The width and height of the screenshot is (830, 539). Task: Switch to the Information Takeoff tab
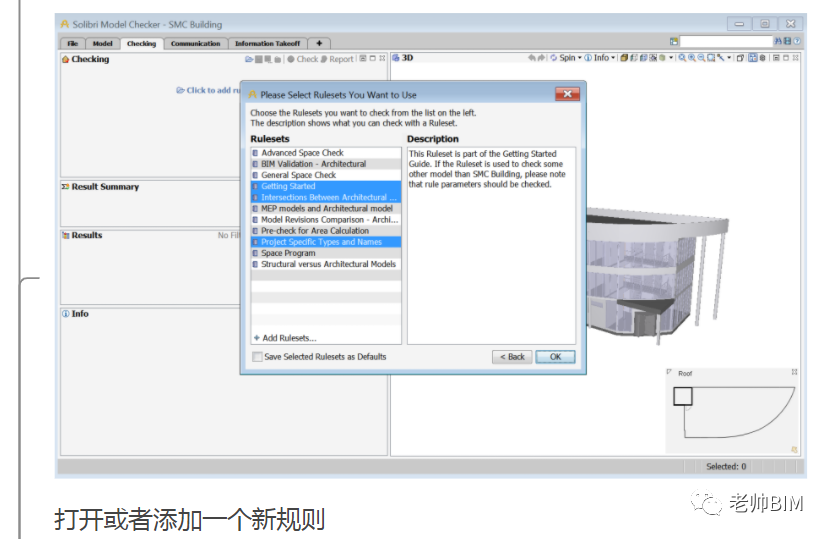[x=267, y=43]
